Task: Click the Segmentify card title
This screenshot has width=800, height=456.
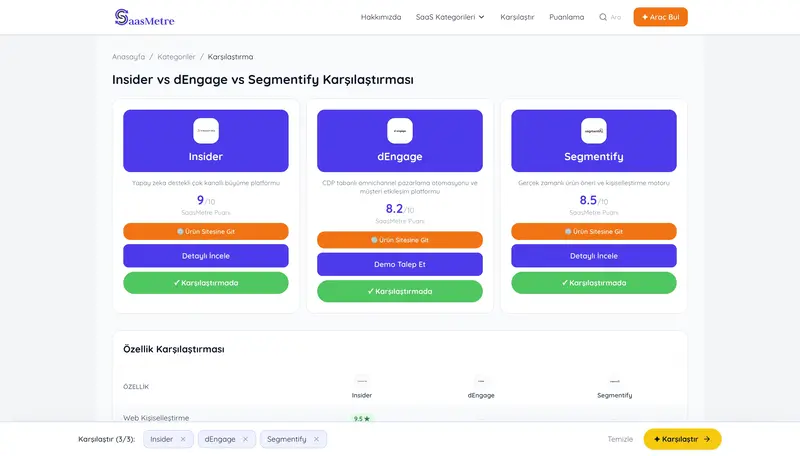Action: [x=594, y=157]
